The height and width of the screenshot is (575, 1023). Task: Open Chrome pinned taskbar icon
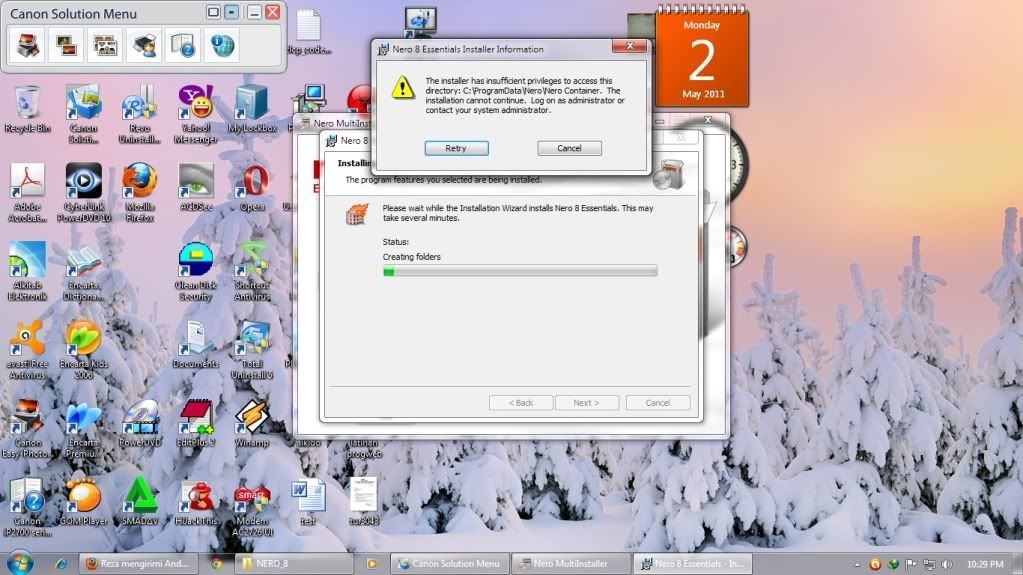[x=216, y=564]
